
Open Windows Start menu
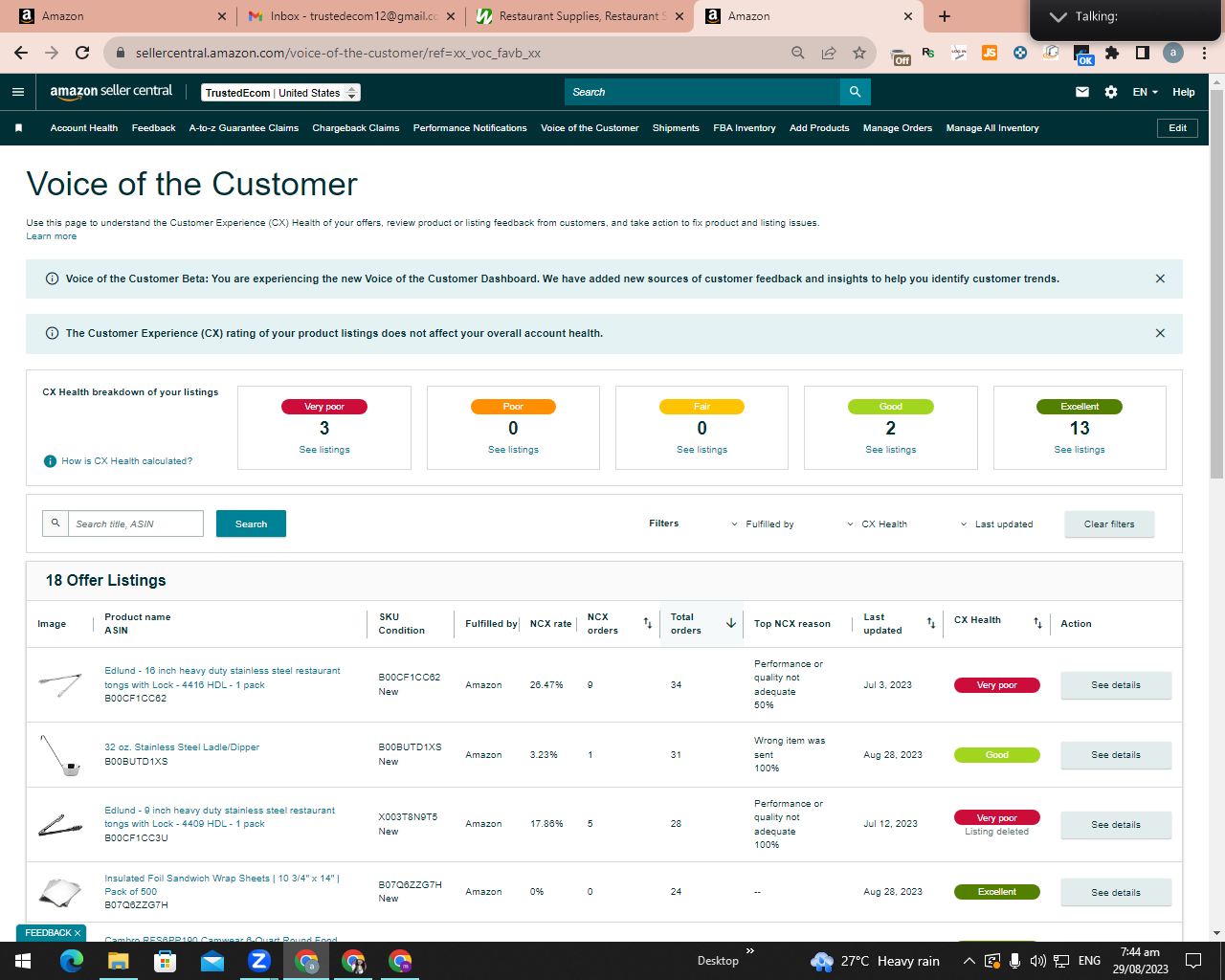(x=23, y=961)
